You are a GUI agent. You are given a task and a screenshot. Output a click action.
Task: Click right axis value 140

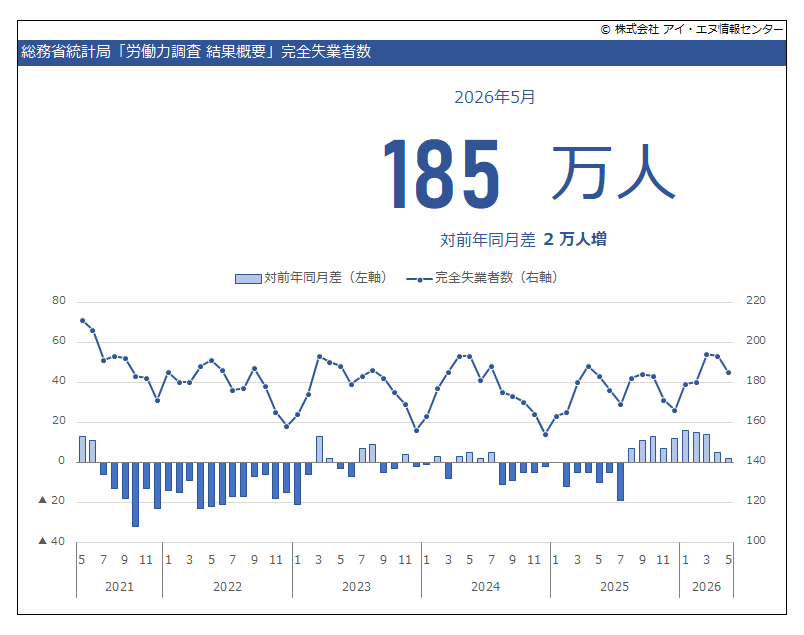[x=756, y=461]
